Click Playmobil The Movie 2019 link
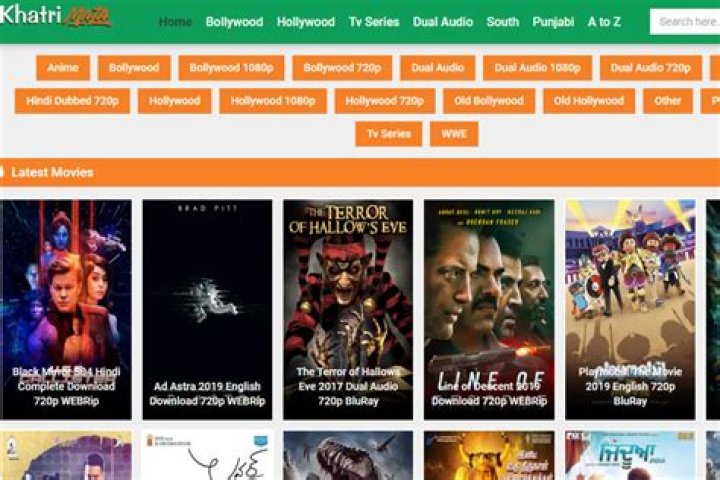The width and height of the screenshot is (720, 480). pos(630,309)
